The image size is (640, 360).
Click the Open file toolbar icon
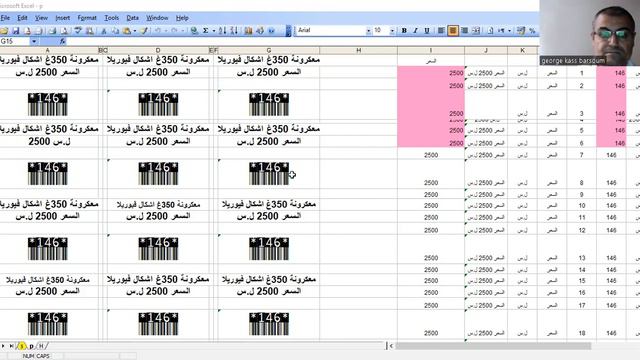point(4,31)
